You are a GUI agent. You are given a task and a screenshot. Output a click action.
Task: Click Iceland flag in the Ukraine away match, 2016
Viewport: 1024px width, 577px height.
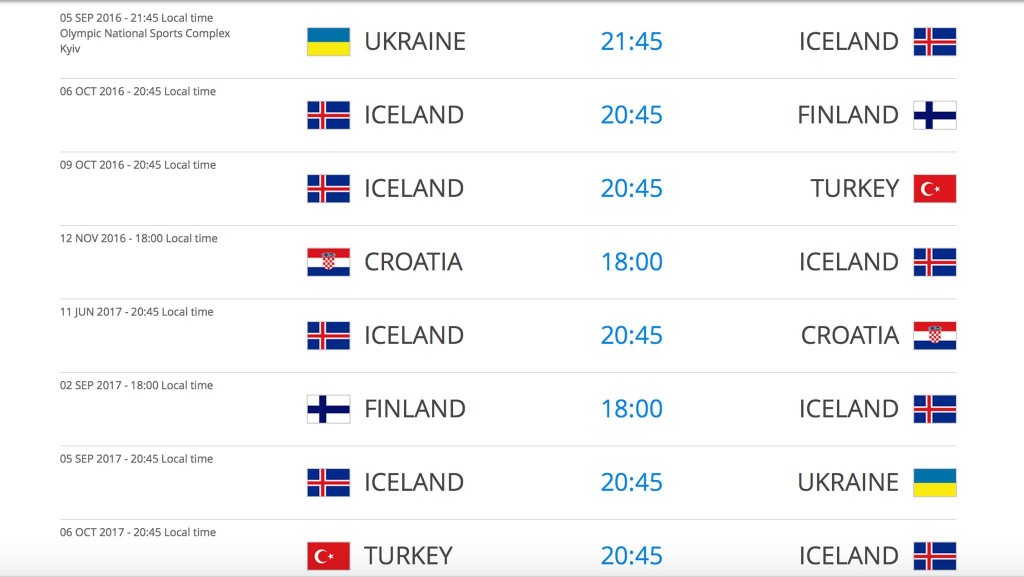click(x=934, y=41)
